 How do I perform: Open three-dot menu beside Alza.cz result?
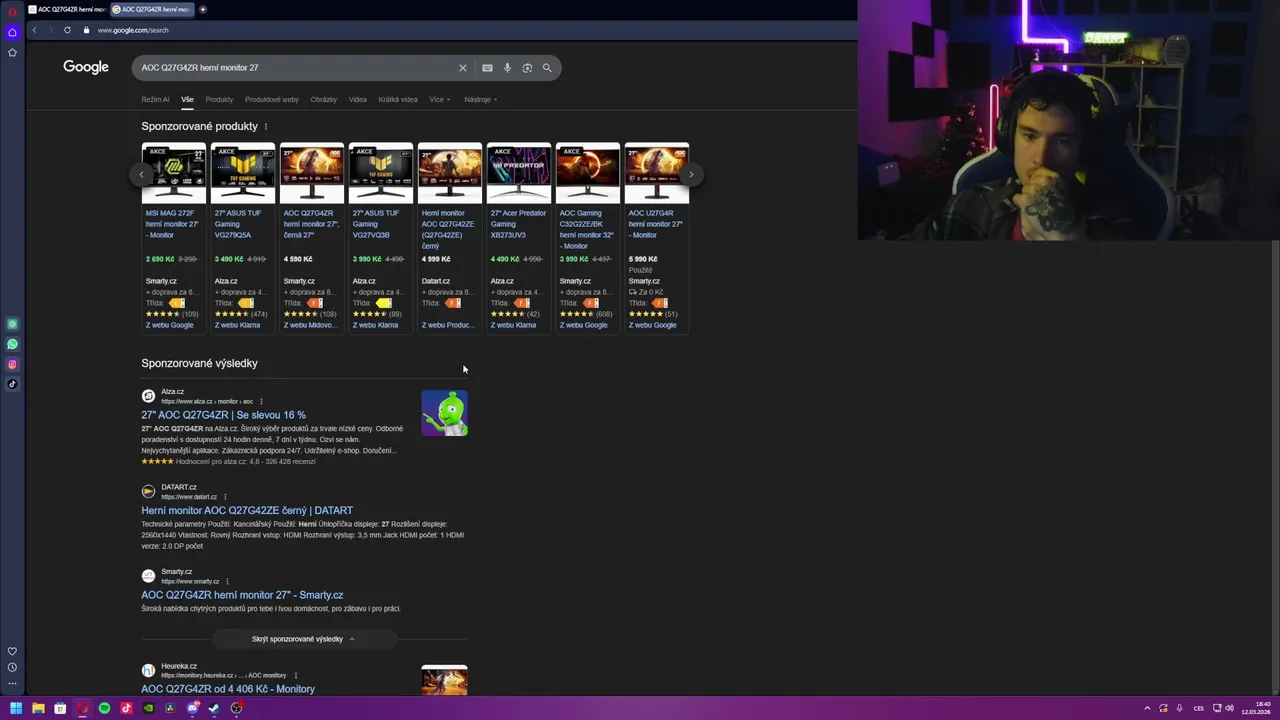[x=261, y=401]
